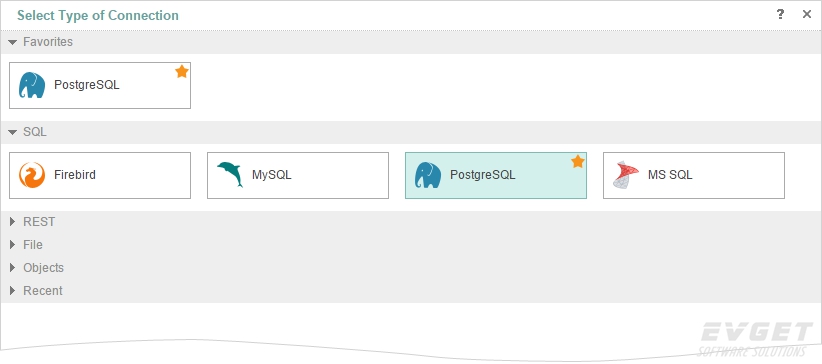
Task: Click the Firebird phoenix icon
Action: pyautogui.click(x=31, y=175)
